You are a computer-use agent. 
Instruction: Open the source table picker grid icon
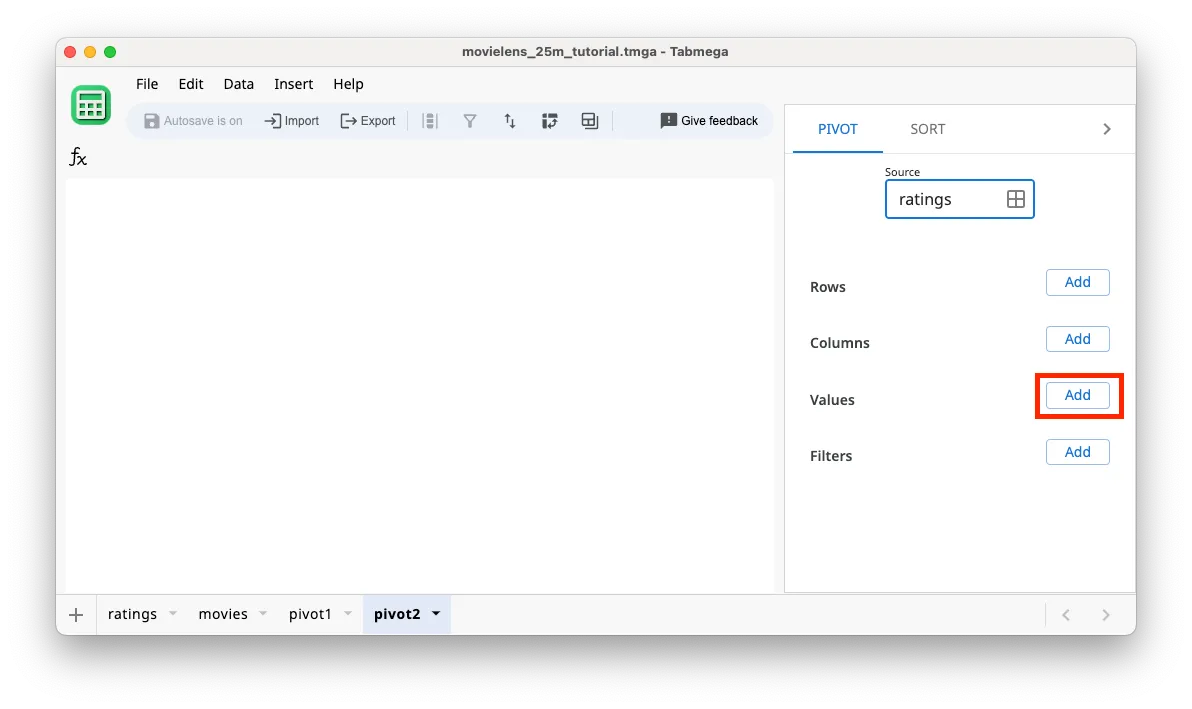tap(1016, 199)
